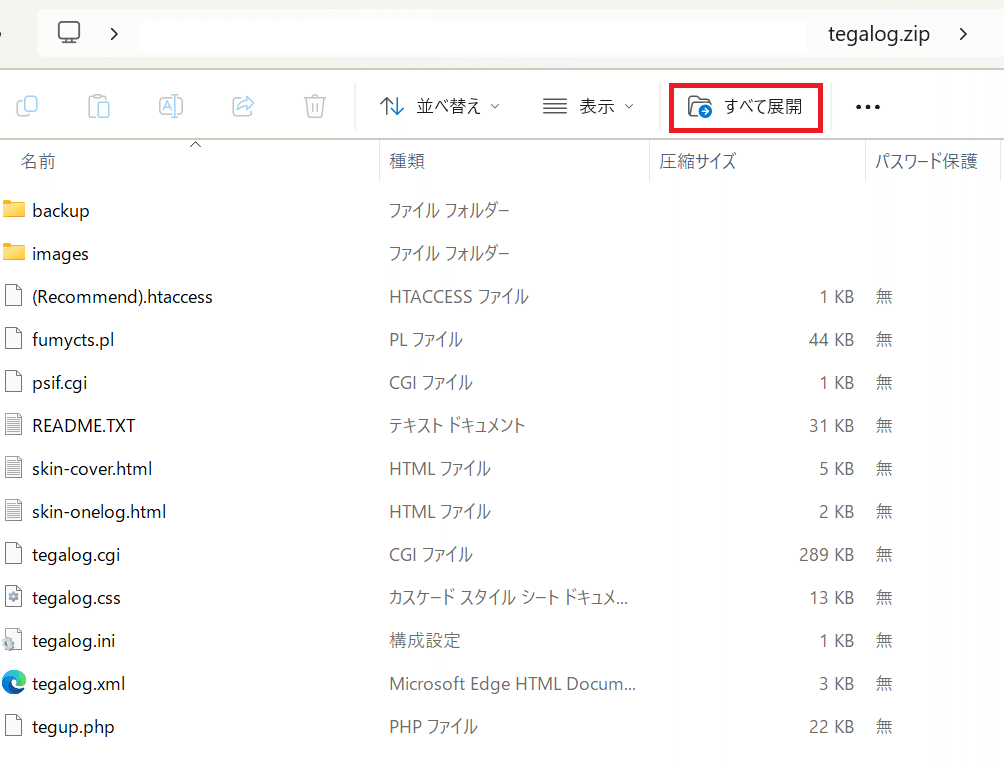Viewport: 1004px width, 767px height.
Task: Select the tegalog.cgi file name
Action: pos(76,555)
